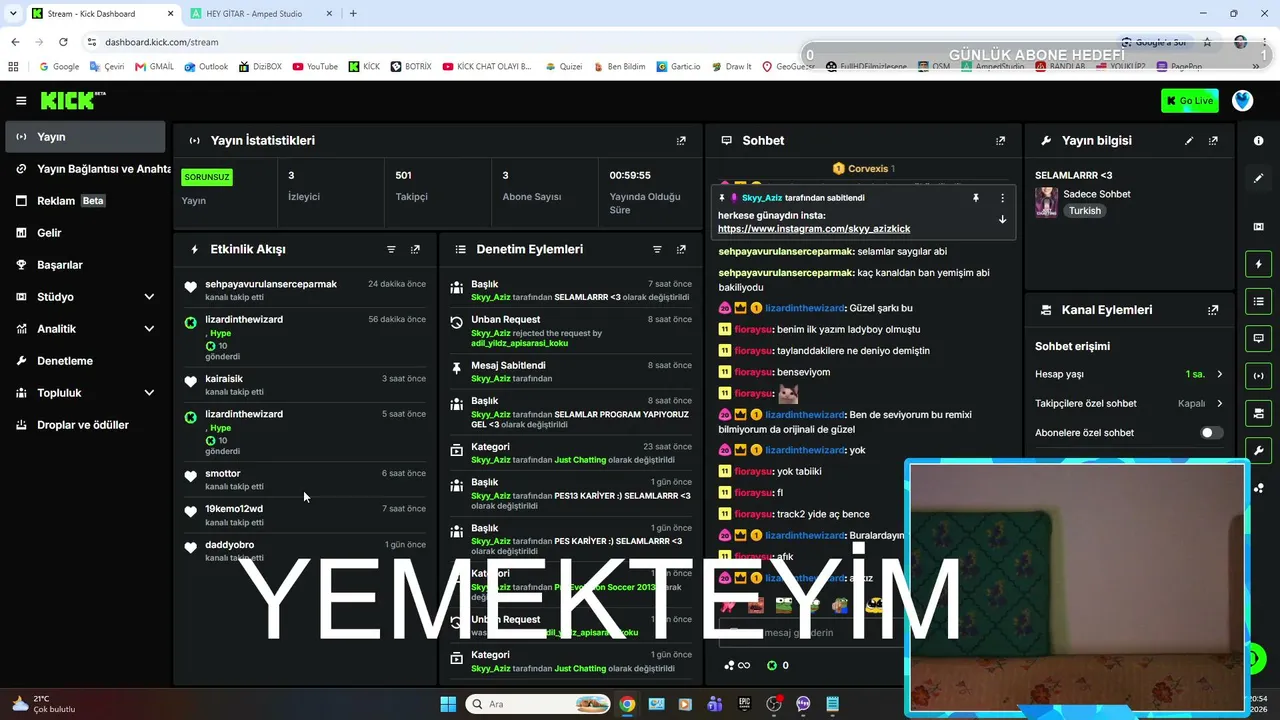The image size is (1280, 720).
Task: Open the profile avatar menu
Action: (x=1242, y=100)
